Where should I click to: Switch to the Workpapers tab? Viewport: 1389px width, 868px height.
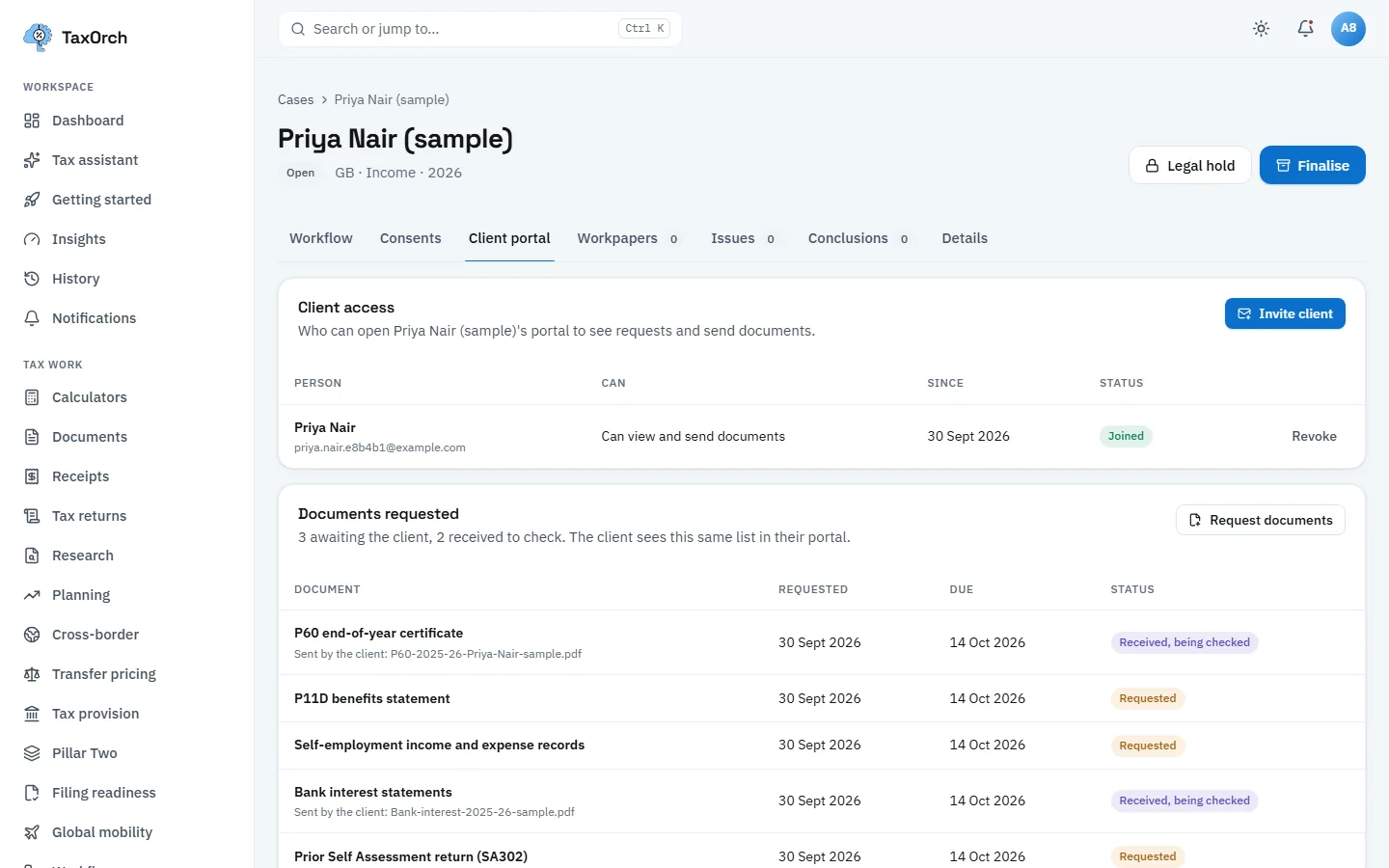coord(628,238)
